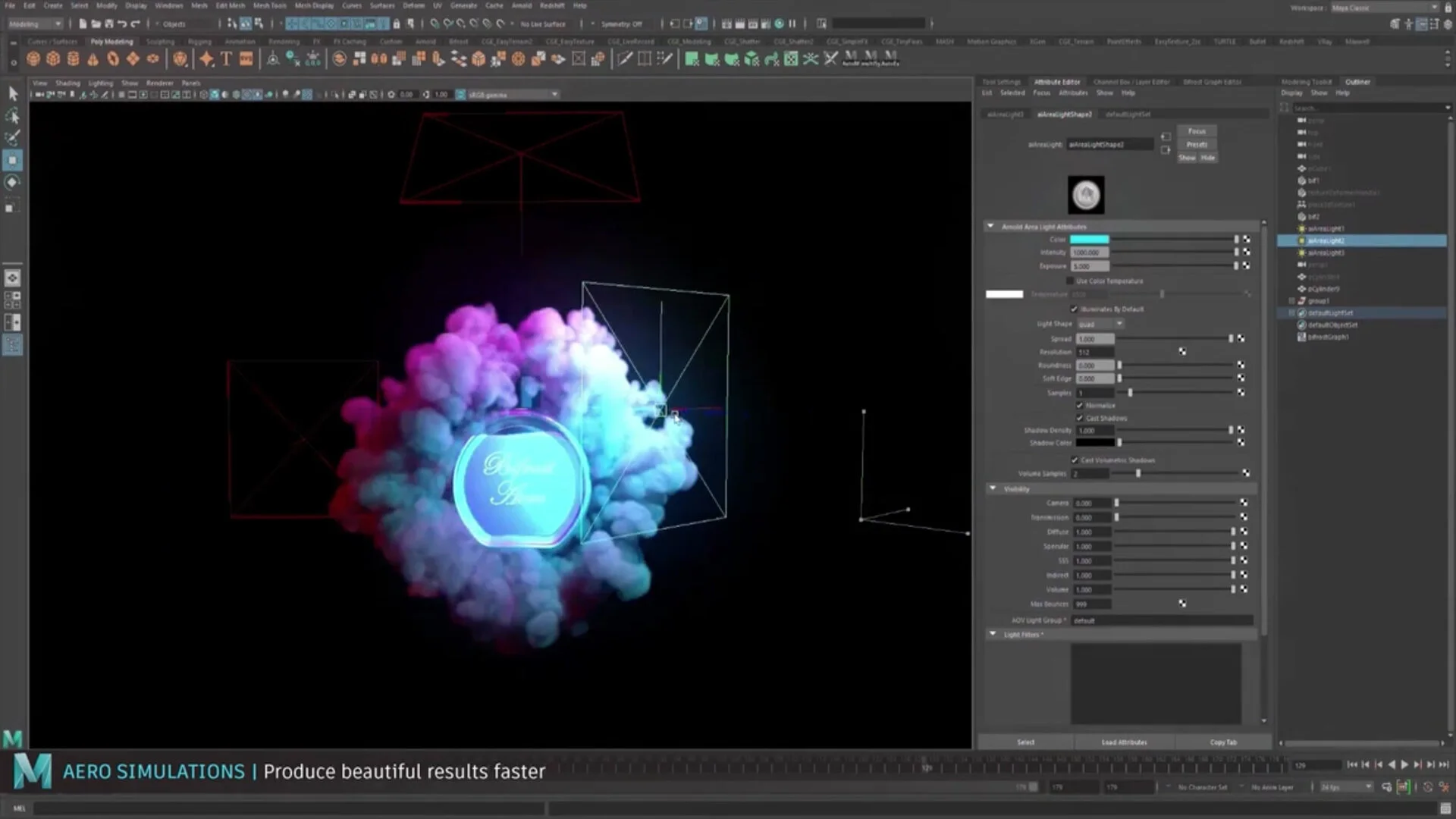The width and height of the screenshot is (1456, 819).
Task: Open the Light Shape dropdown
Action: click(x=1100, y=324)
